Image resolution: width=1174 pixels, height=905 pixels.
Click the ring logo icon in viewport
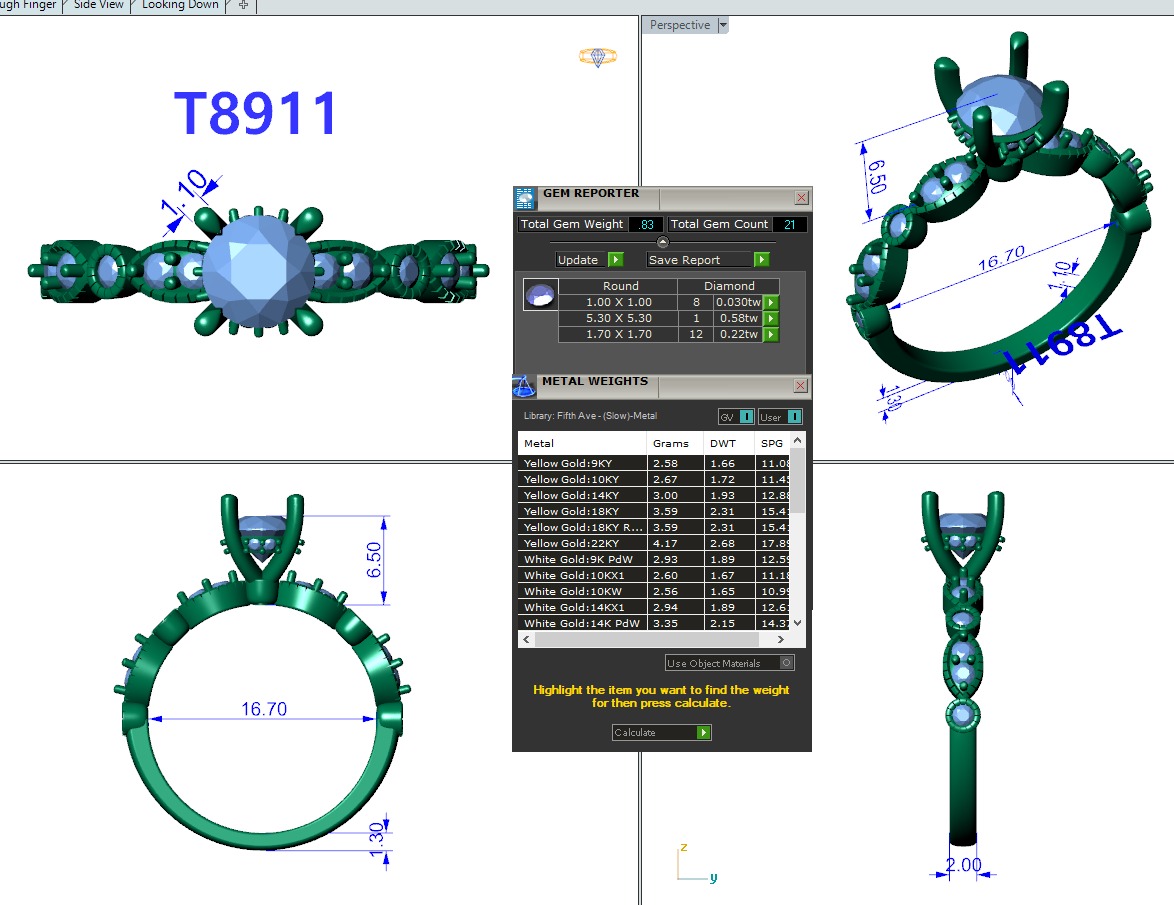point(597,57)
